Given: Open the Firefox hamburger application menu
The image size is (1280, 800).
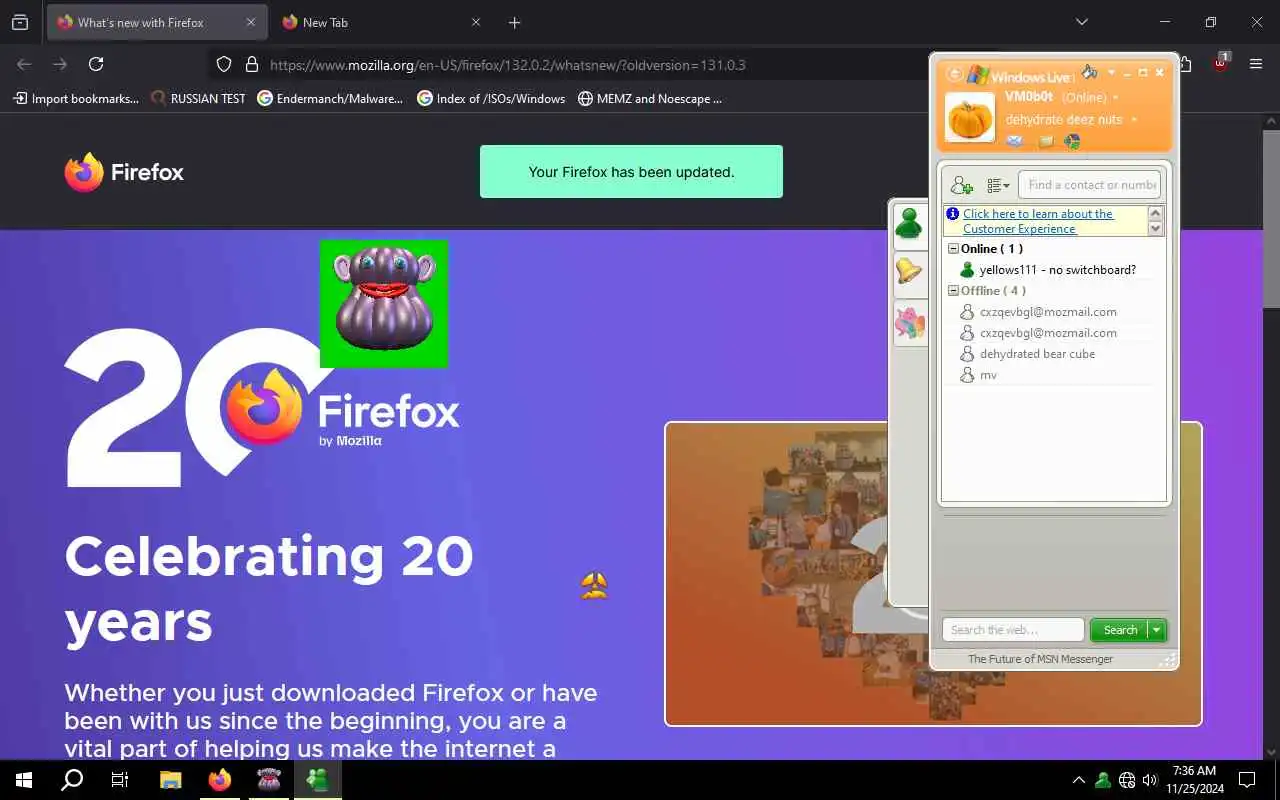Looking at the screenshot, I should pyautogui.click(x=1256, y=64).
